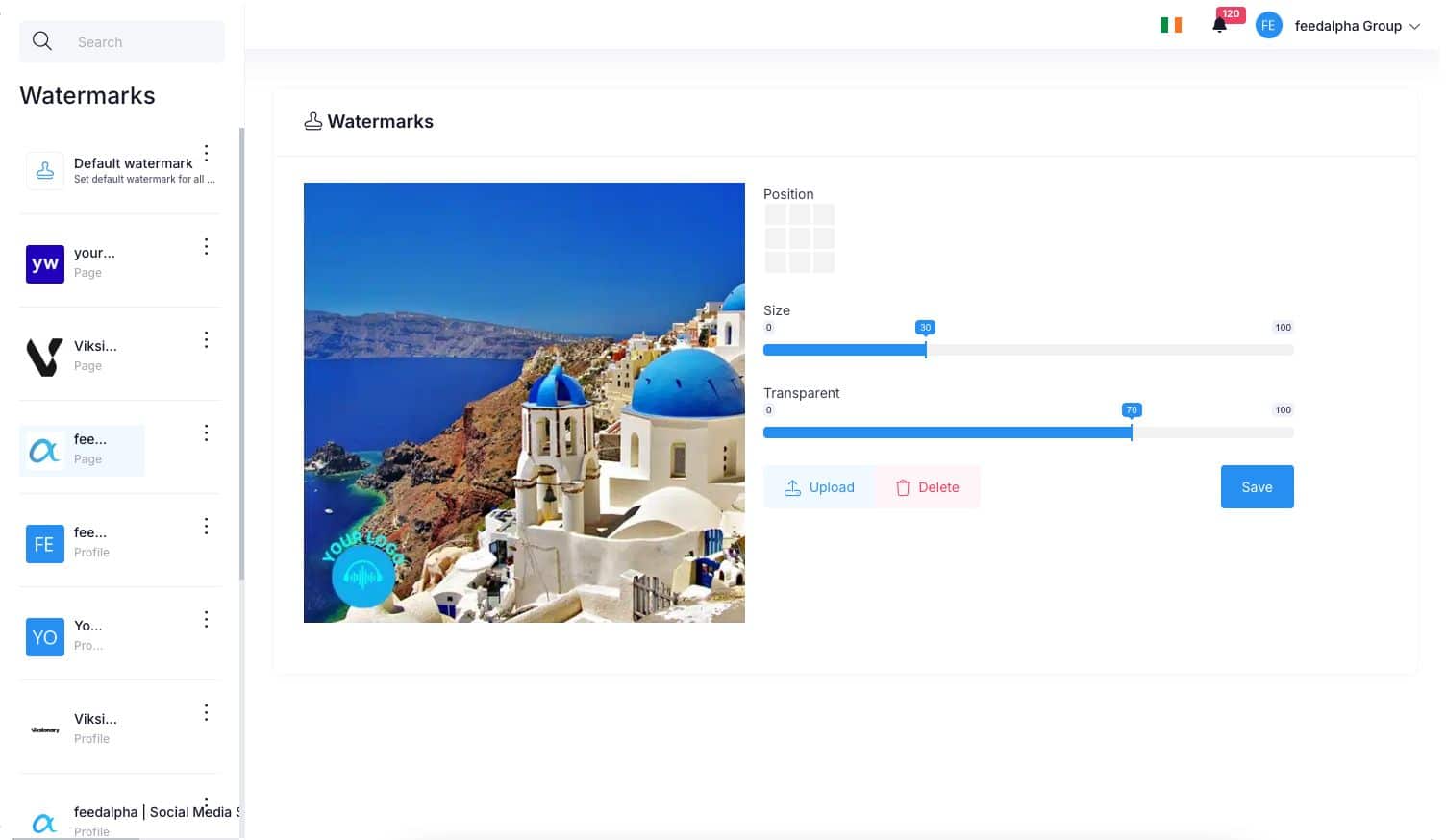The width and height of the screenshot is (1446, 840).
Task: Click the Transparent slider track
Action: [x=1028, y=433]
